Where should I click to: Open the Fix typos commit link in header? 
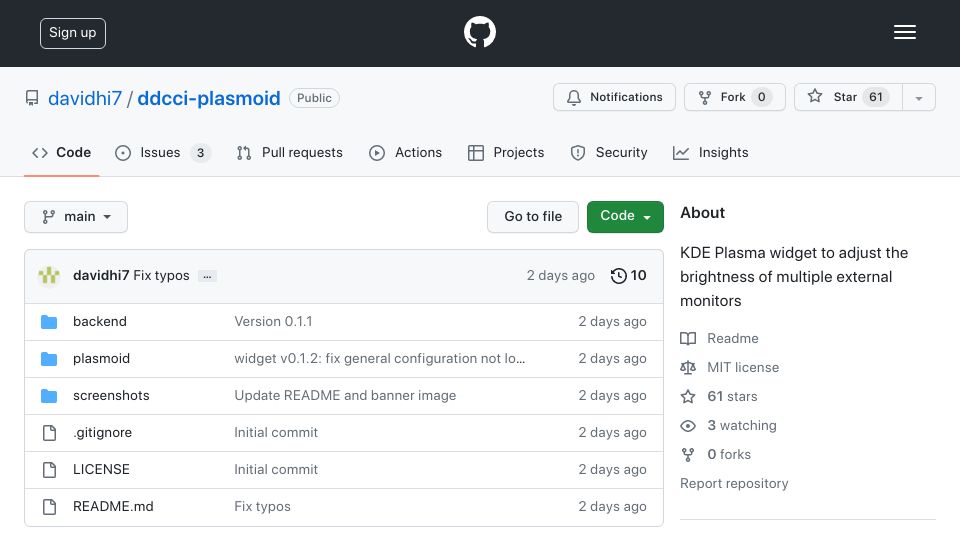point(162,276)
